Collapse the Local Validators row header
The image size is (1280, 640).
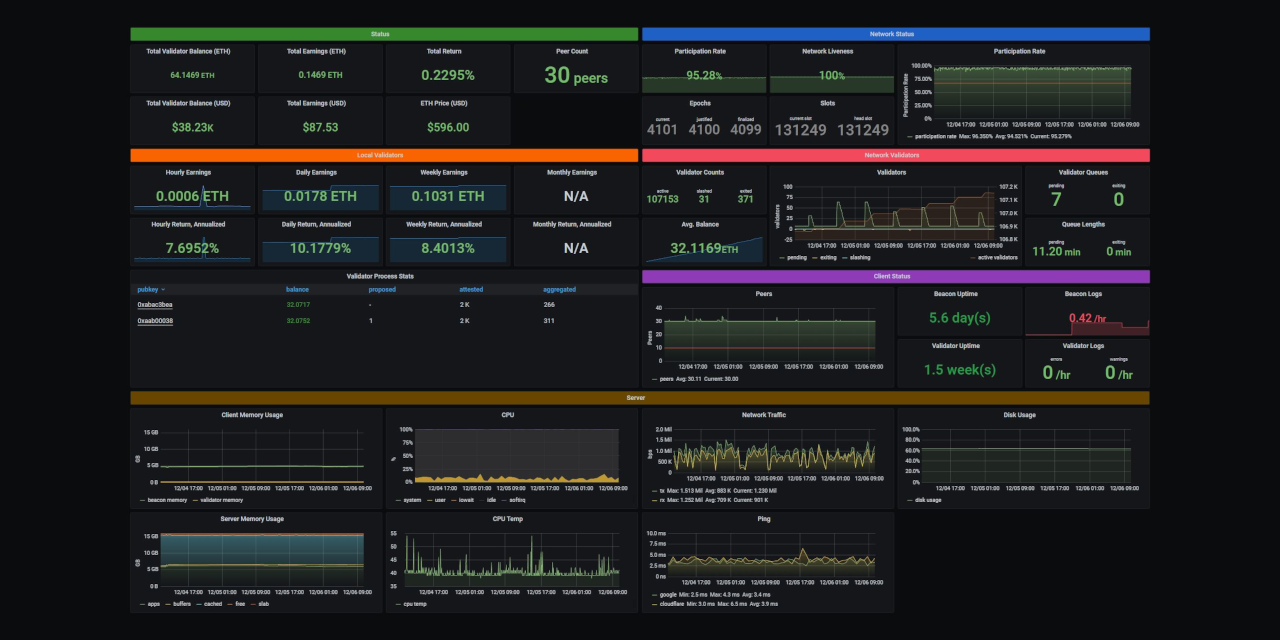coord(380,155)
